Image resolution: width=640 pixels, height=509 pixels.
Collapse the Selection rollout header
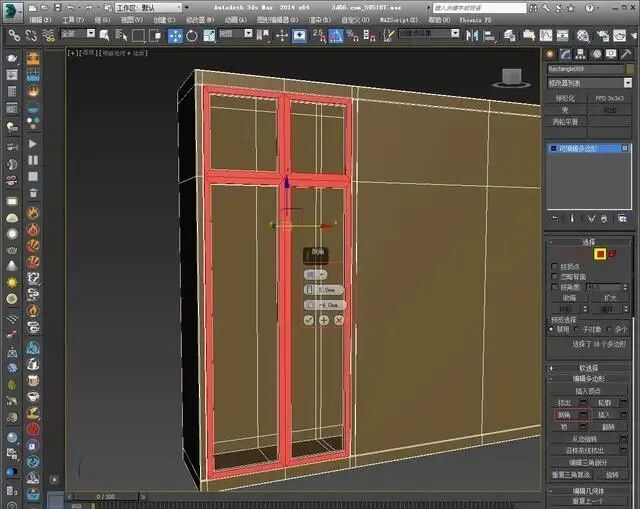(589, 242)
